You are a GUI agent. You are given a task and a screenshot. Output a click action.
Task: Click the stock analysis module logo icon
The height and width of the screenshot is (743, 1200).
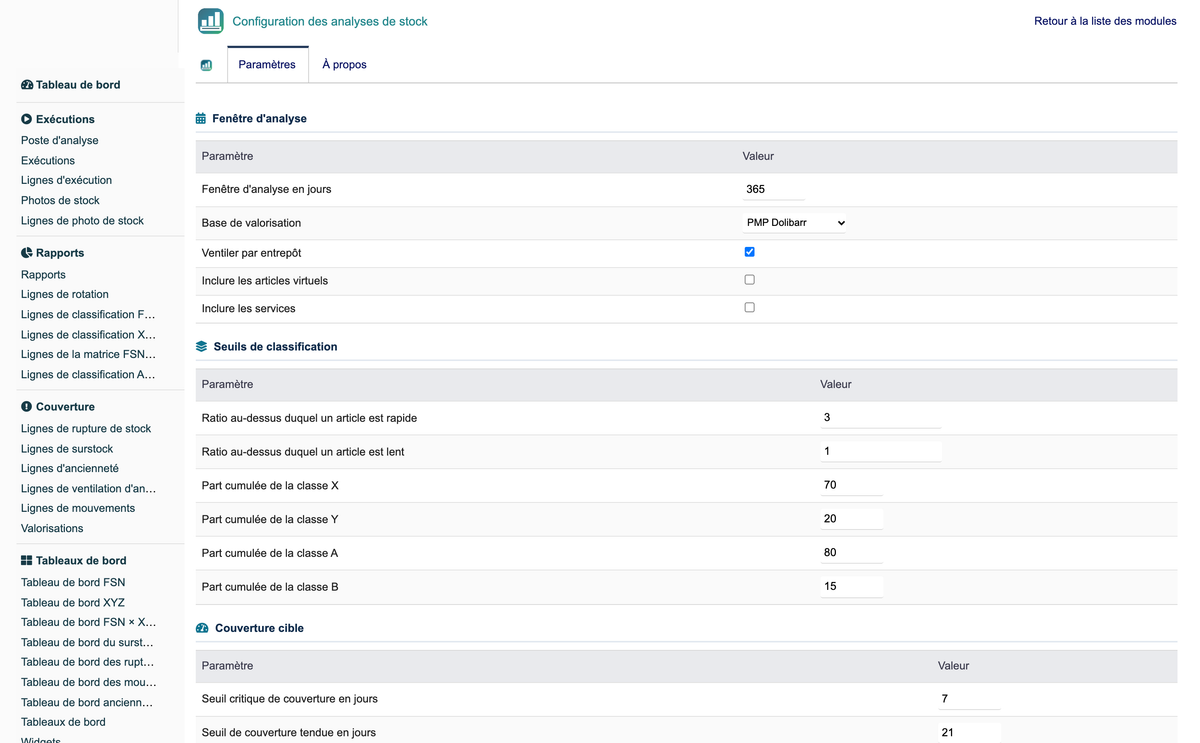[x=211, y=21]
